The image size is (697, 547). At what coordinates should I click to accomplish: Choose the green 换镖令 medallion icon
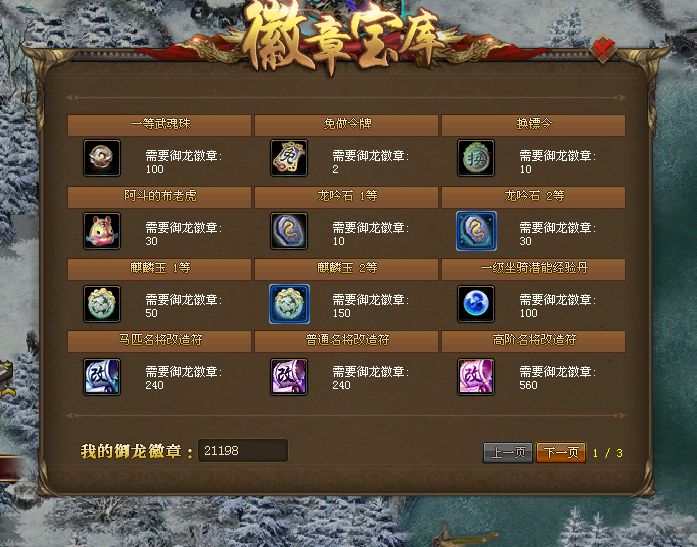tap(476, 158)
